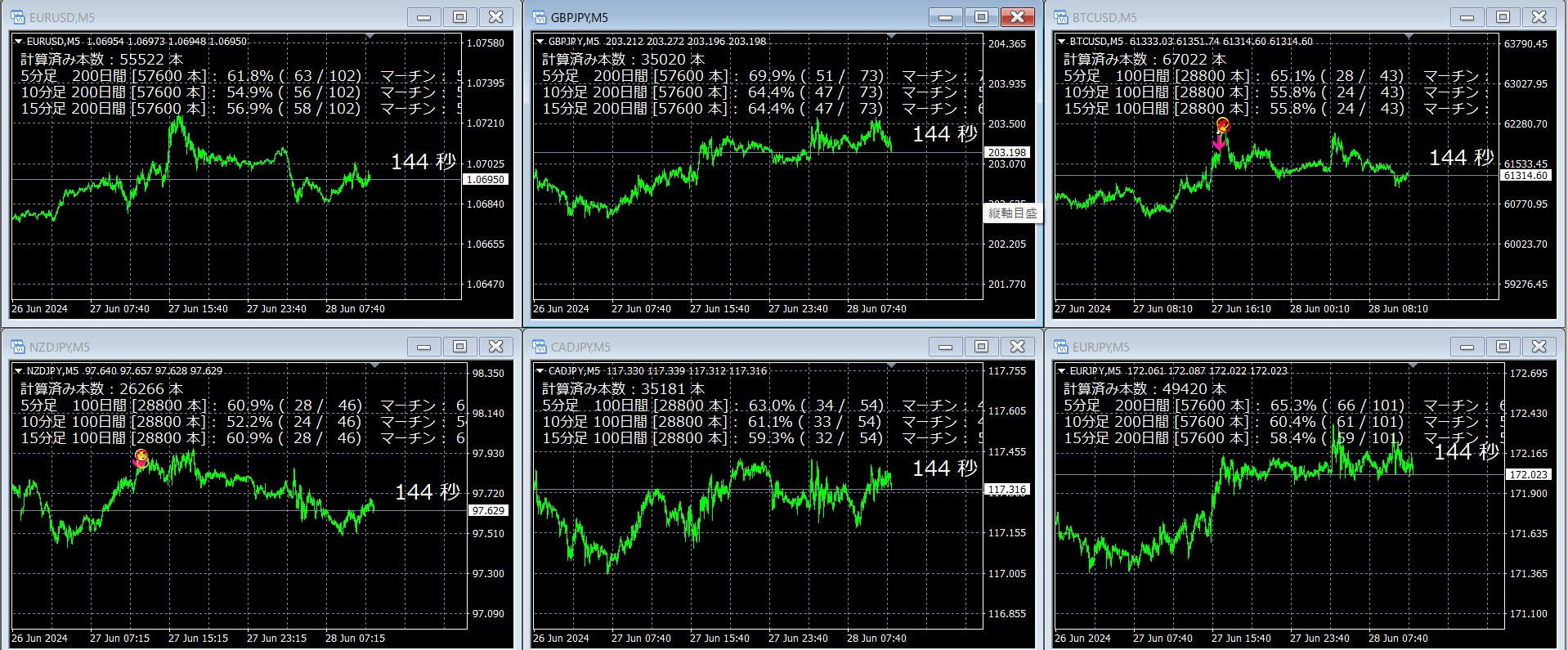This screenshot has width=1568, height=650.
Task: Click the GBPJPY,M5 title bar chart icon
Action: tap(539, 17)
